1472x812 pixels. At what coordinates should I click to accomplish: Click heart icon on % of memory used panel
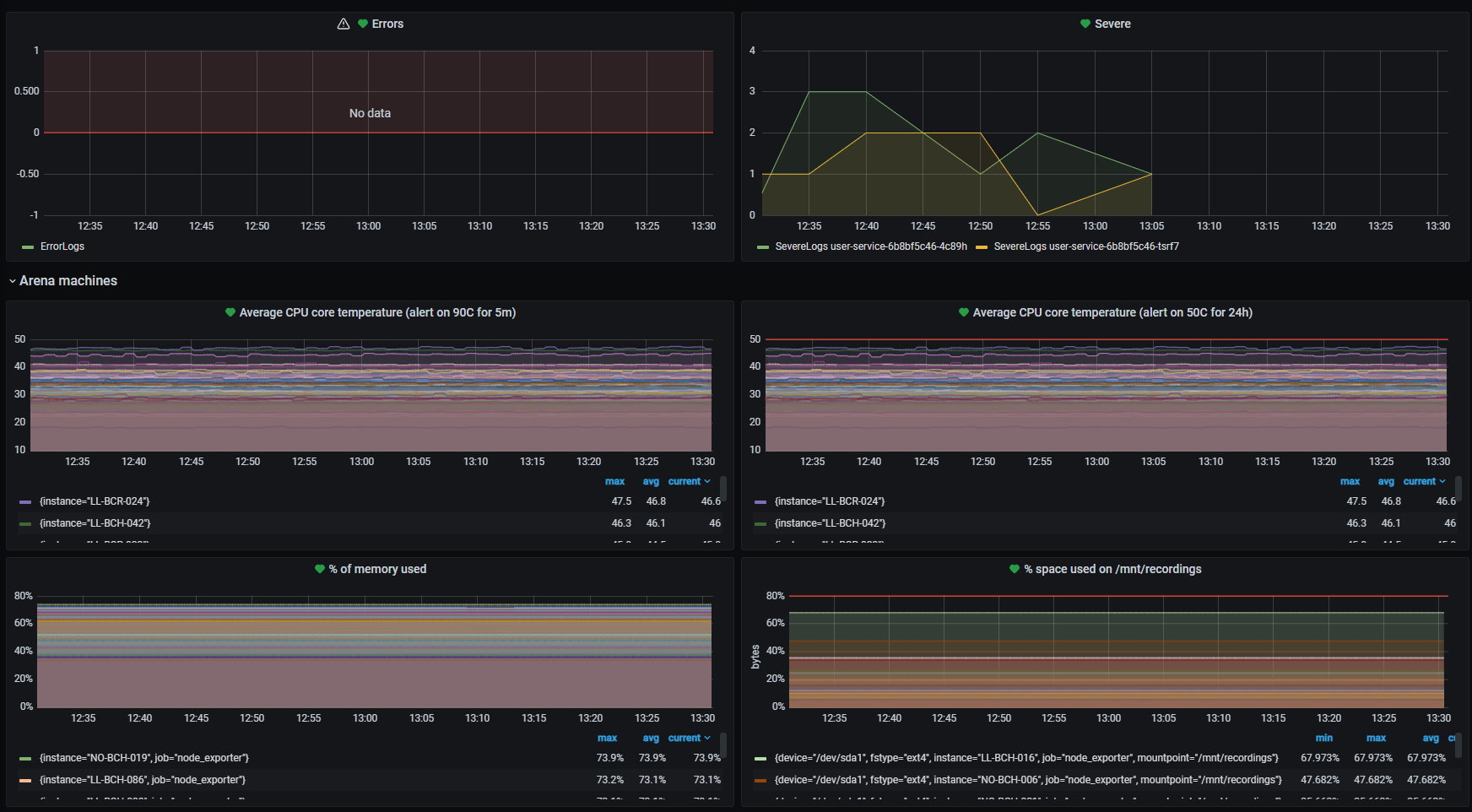(x=320, y=569)
